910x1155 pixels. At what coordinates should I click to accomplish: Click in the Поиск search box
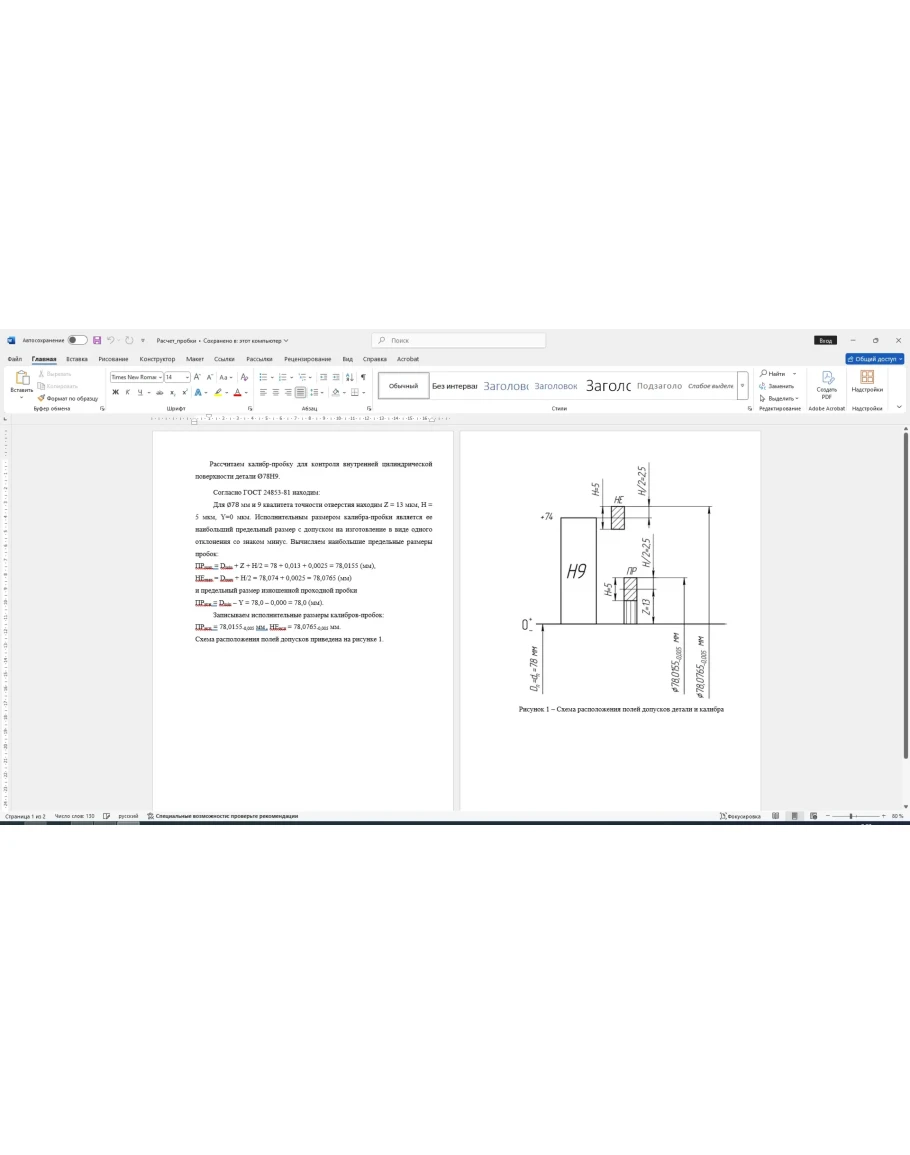point(460,340)
